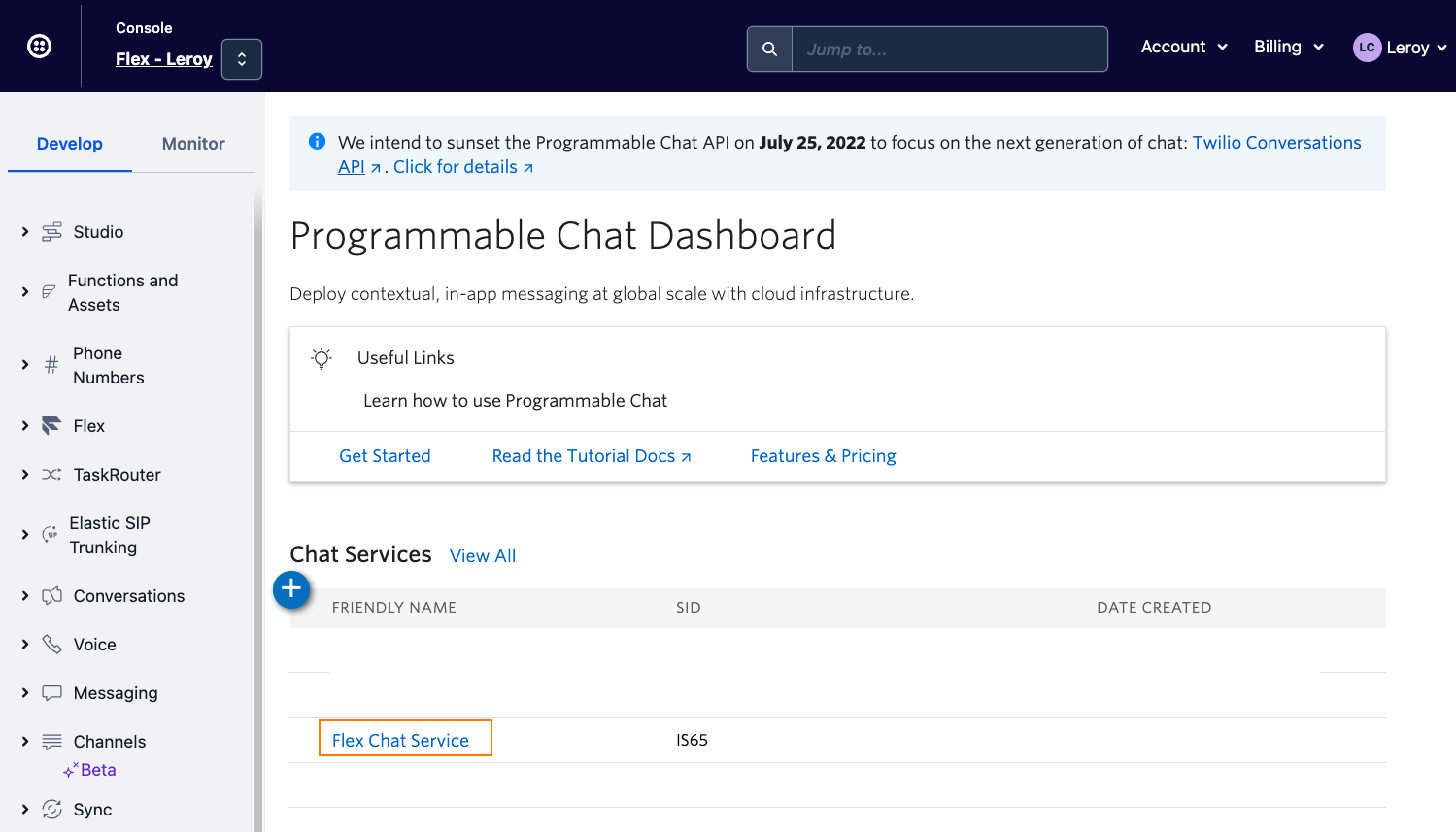Open the Account dropdown menu

pos(1184,47)
